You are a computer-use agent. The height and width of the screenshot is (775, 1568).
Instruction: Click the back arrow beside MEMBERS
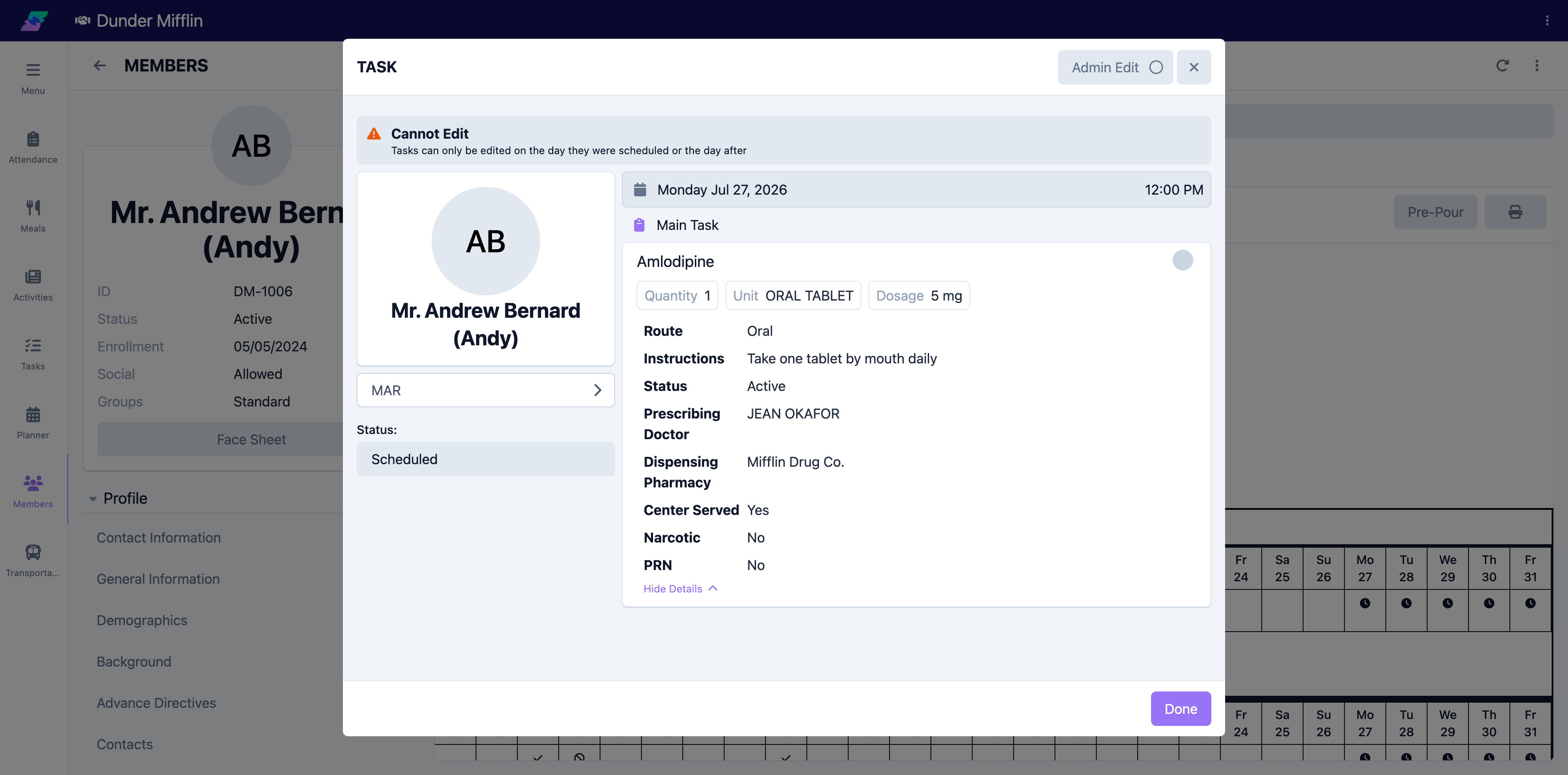[x=100, y=65]
